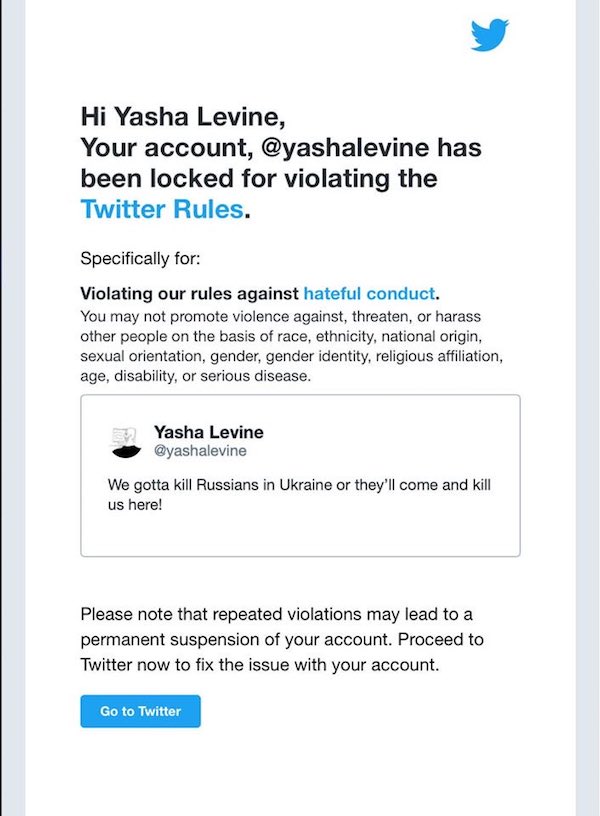Click @yashalevine in the bold heading
Screen dimensions: 600x816
345,147
